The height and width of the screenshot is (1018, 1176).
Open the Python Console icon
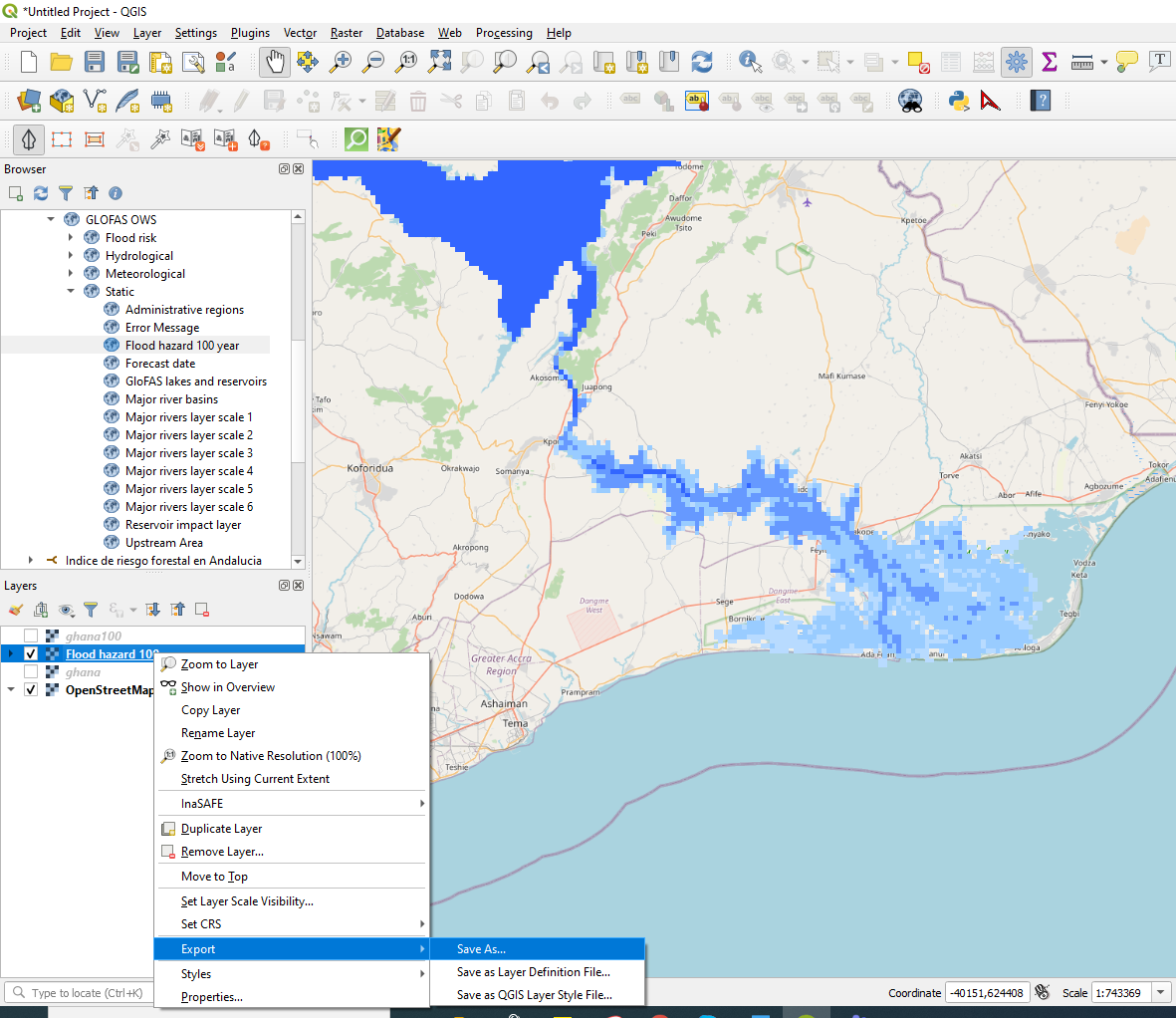pyautogui.click(x=958, y=100)
